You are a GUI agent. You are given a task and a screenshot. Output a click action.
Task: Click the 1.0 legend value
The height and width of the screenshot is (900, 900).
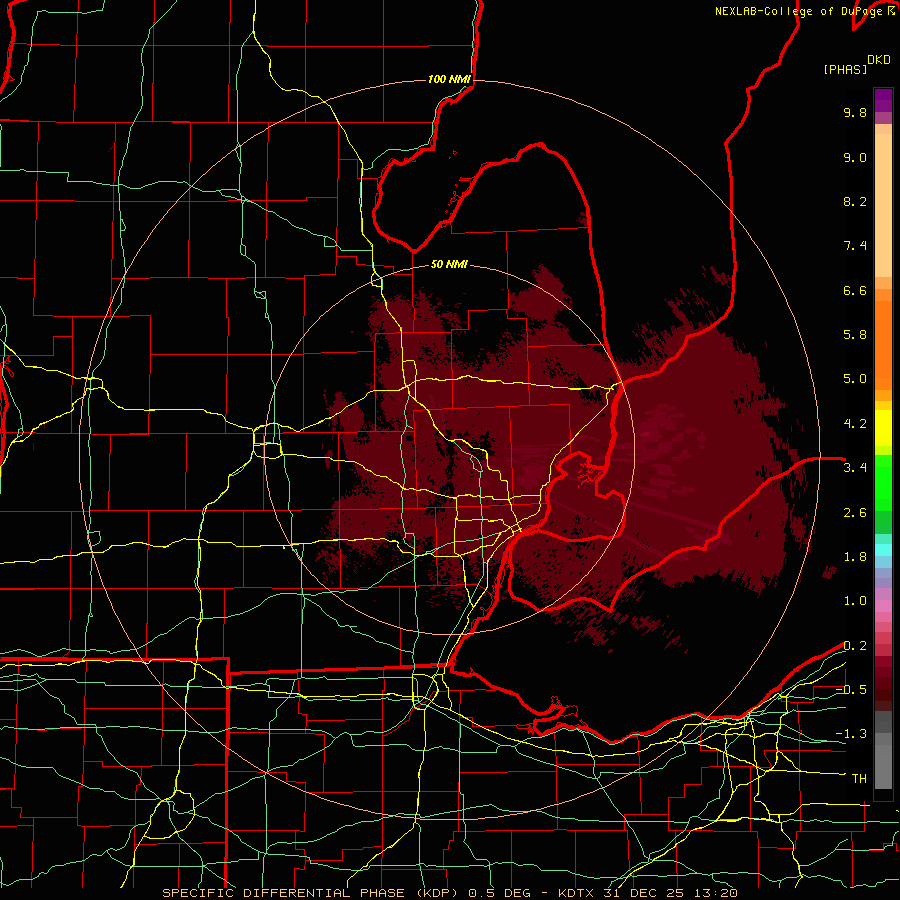point(855,601)
